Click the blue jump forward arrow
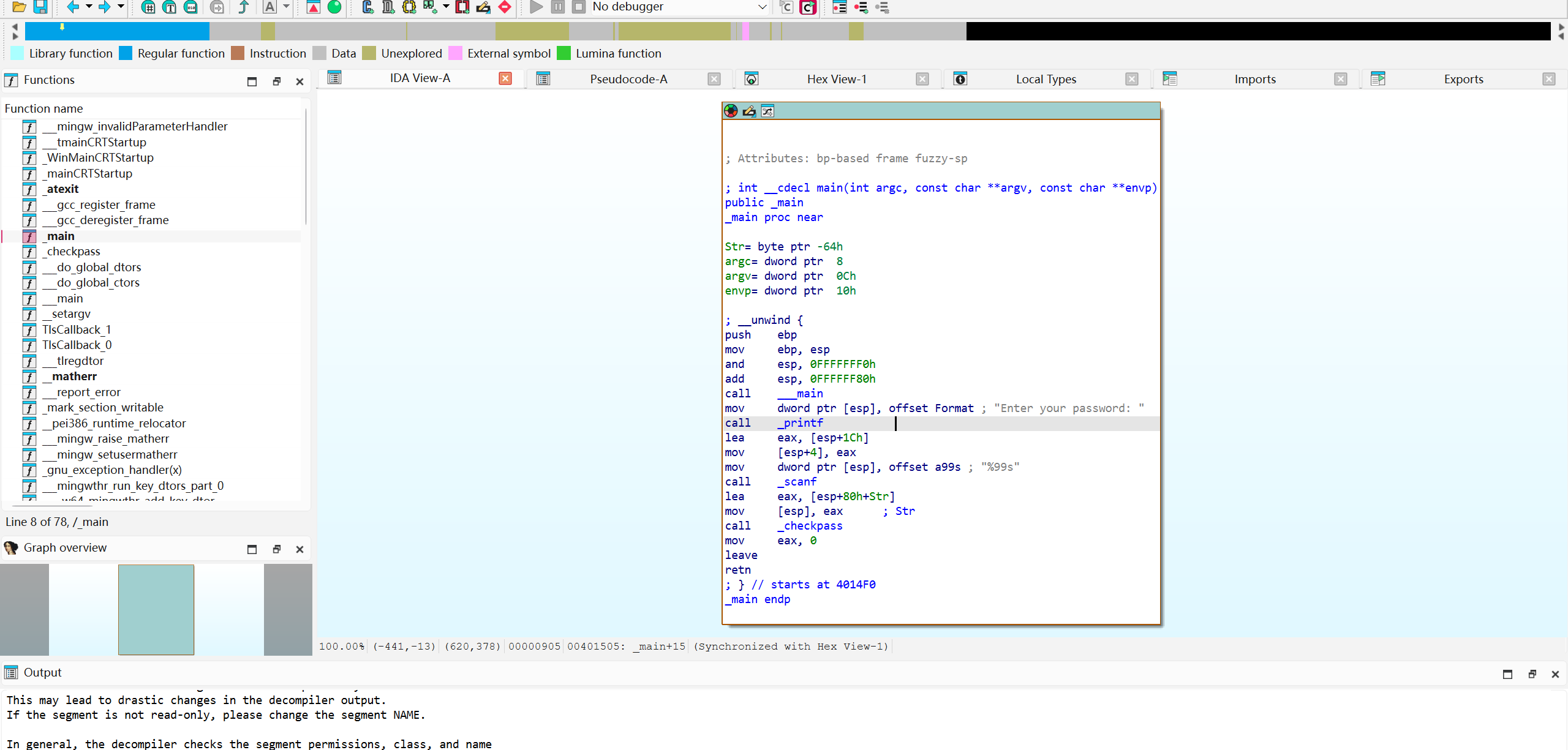Image resolution: width=1568 pixels, height=750 pixels. [104, 7]
